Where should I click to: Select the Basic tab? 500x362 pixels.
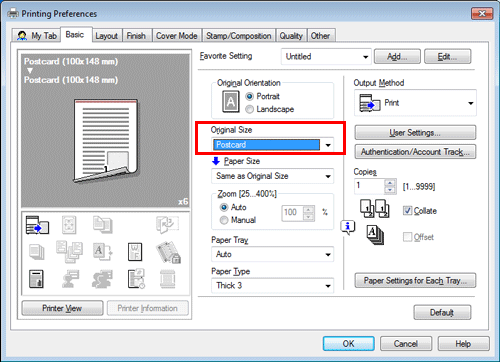click(75, 35)
